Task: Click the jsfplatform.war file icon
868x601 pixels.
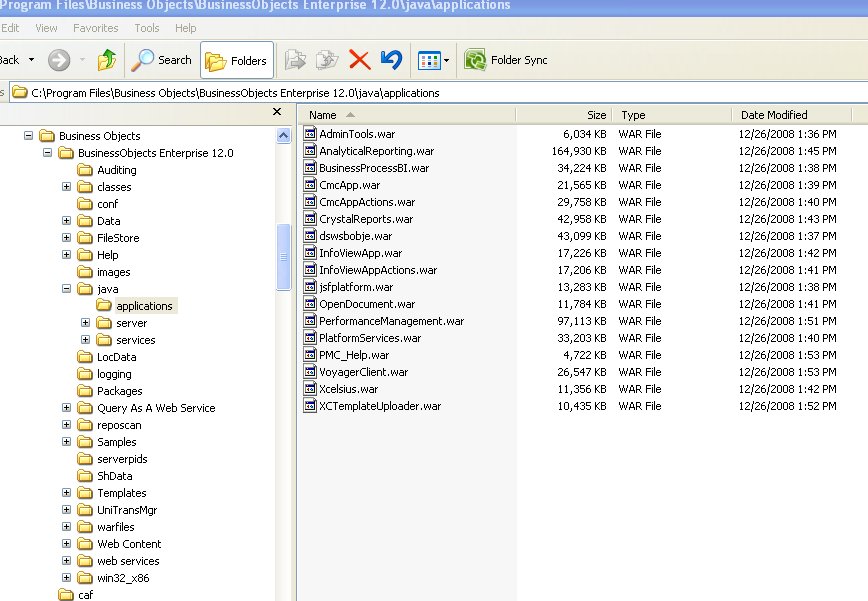Action: pyautogui.click(x=310, y=287)
